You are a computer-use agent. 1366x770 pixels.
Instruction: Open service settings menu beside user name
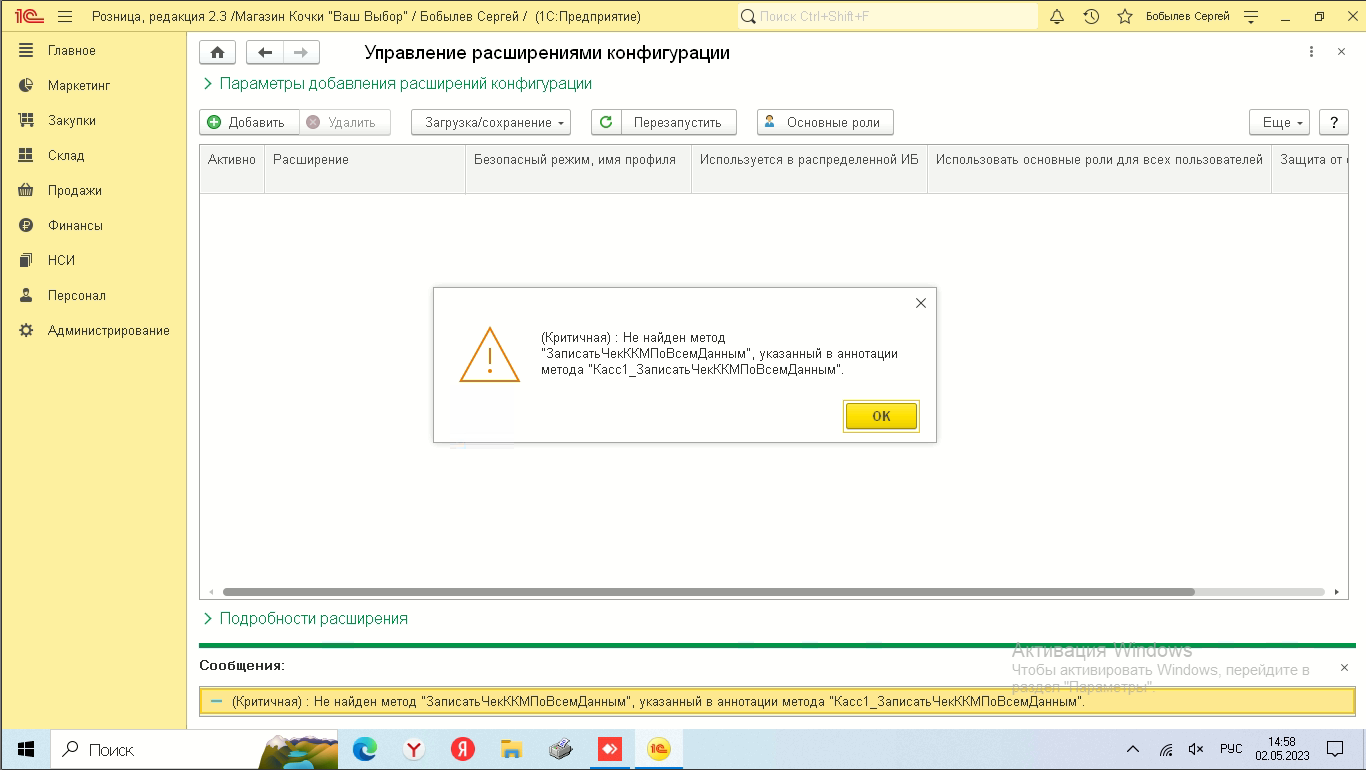pos(1249,17)
